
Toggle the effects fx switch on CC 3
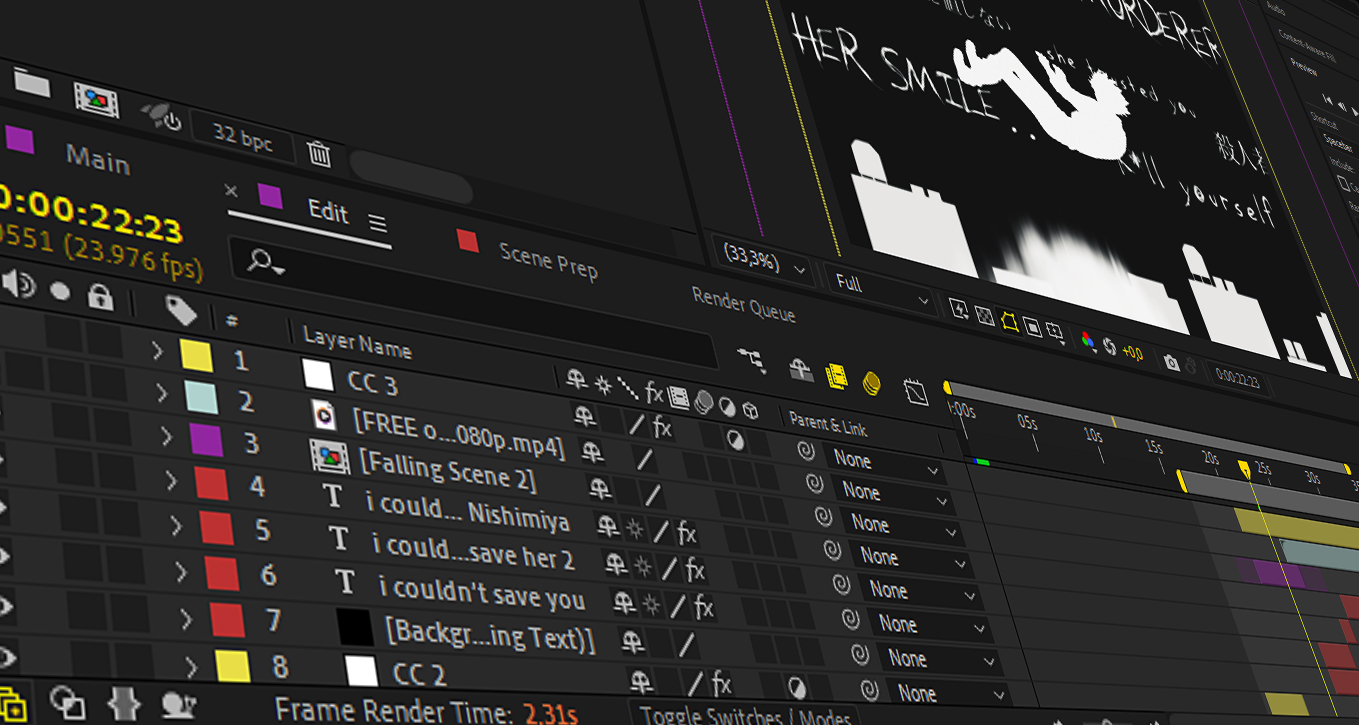[x=661, y=427]
